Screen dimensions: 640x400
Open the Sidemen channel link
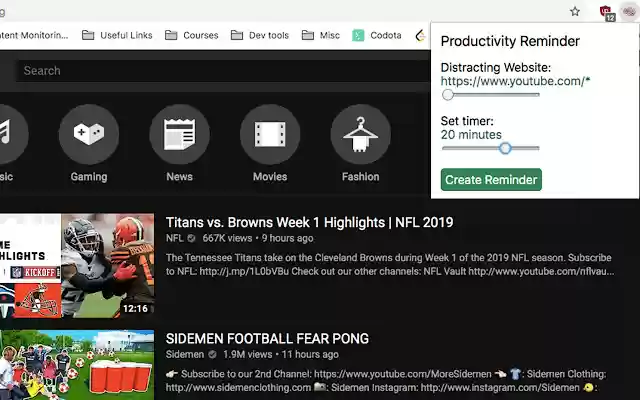184,354
